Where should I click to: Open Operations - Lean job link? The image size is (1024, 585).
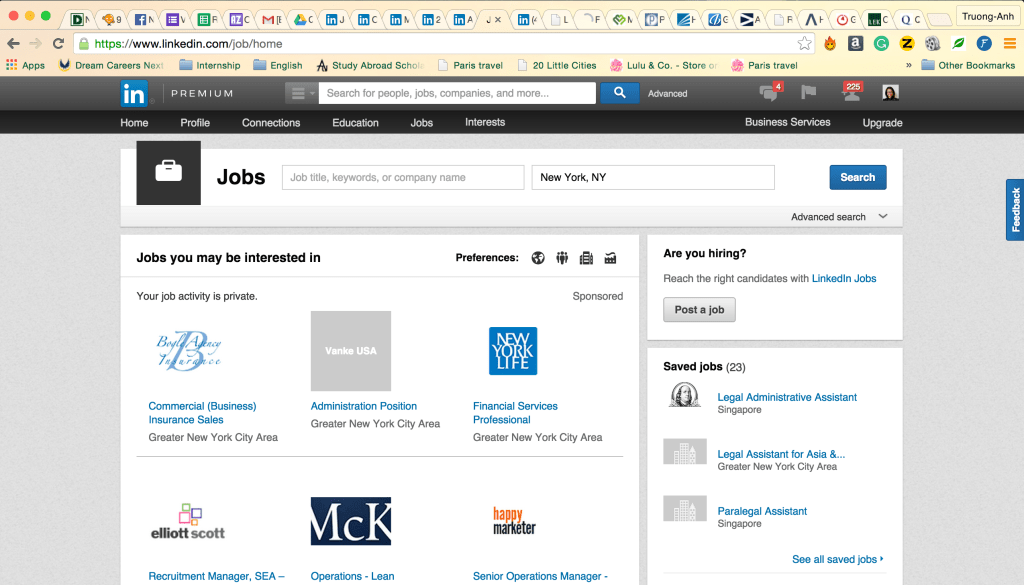[352, 577]
